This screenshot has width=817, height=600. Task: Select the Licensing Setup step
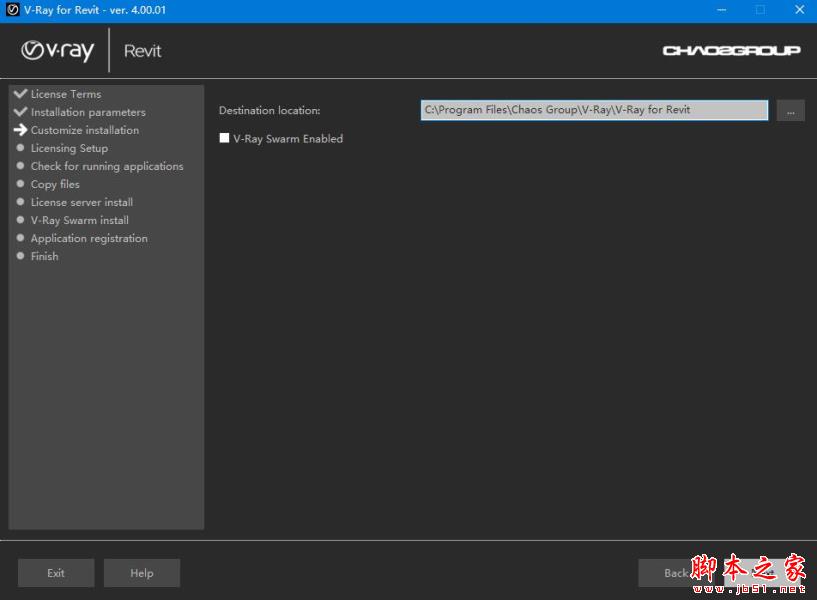point(69,148)
